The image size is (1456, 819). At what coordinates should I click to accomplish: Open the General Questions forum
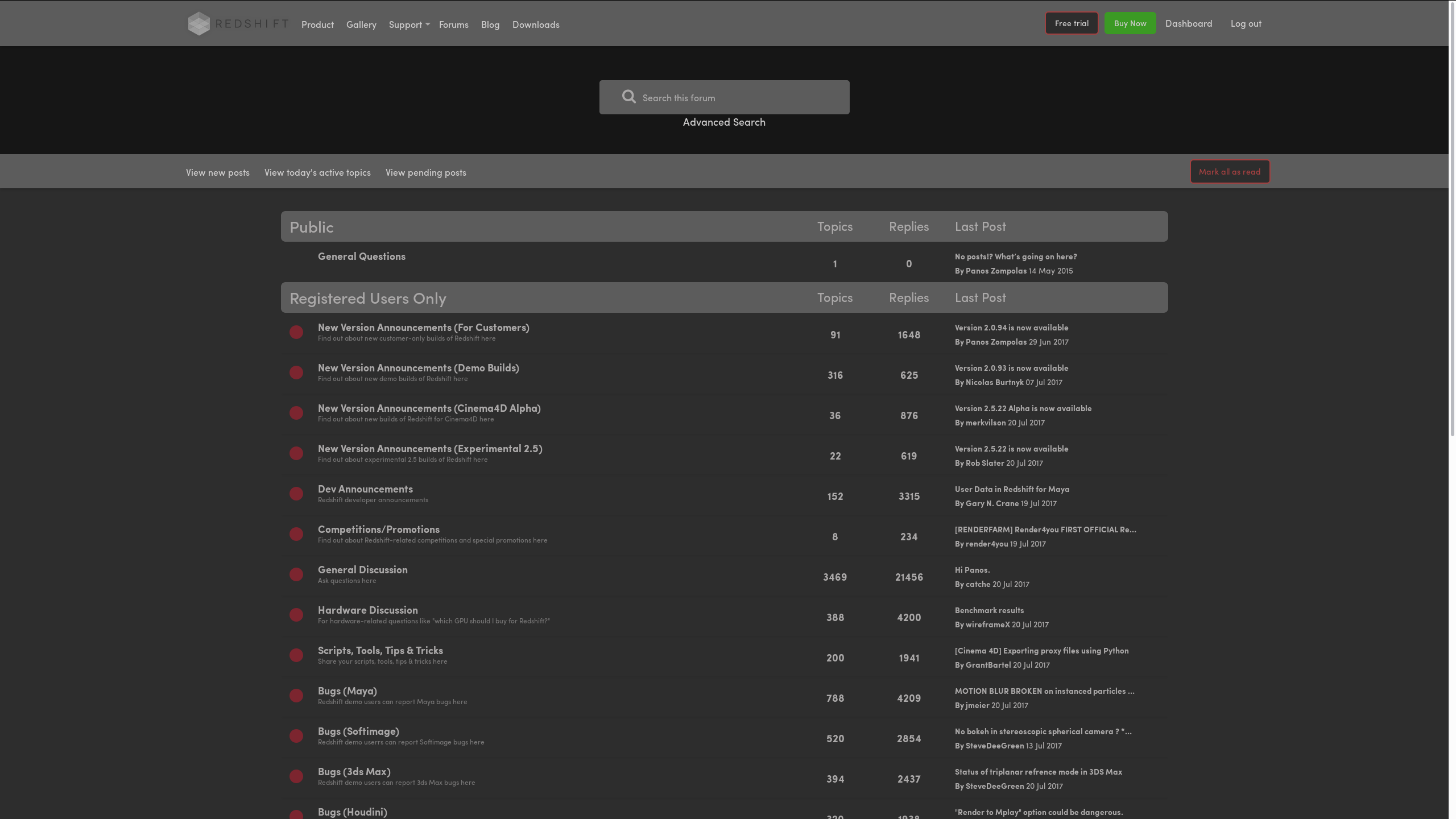coord(362,257)
